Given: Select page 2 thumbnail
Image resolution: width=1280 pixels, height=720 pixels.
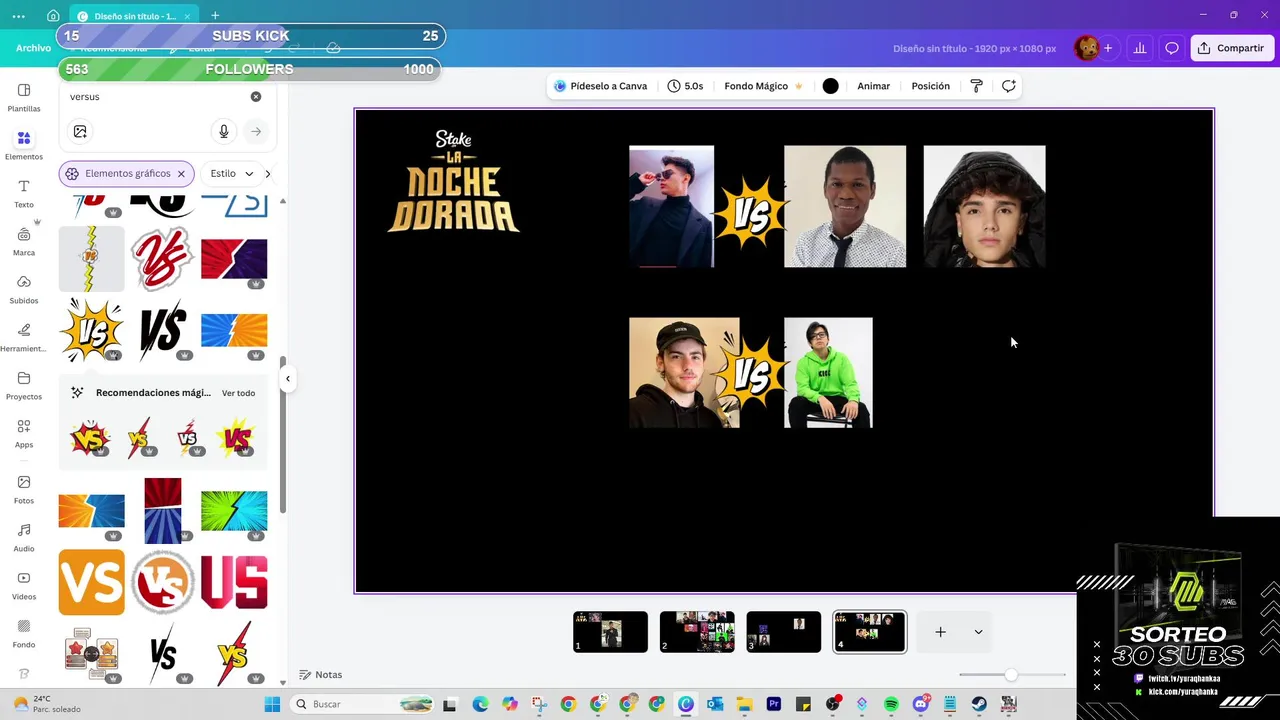Looking at the screenshot, I should 697,632.
